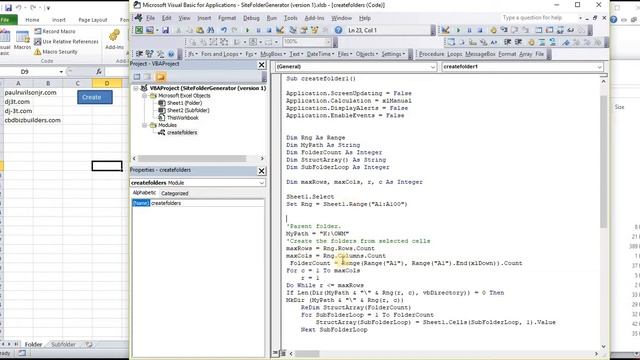This screenshot has height=360, width=640.
Task: Toggle Use Relative References in Excel
Action: pos(66,42)
